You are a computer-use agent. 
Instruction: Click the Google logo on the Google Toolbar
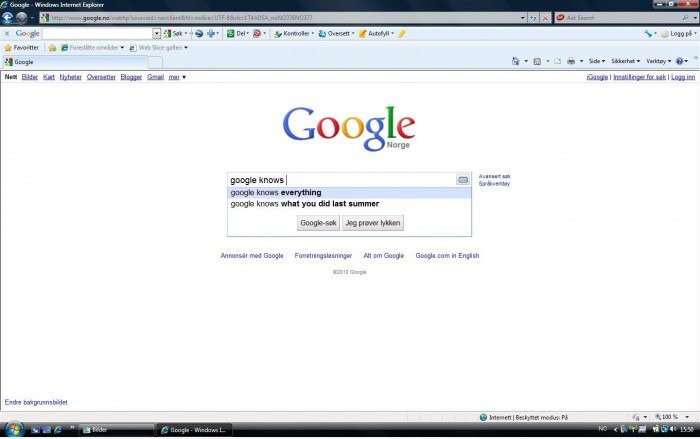[x=28, y=33]
